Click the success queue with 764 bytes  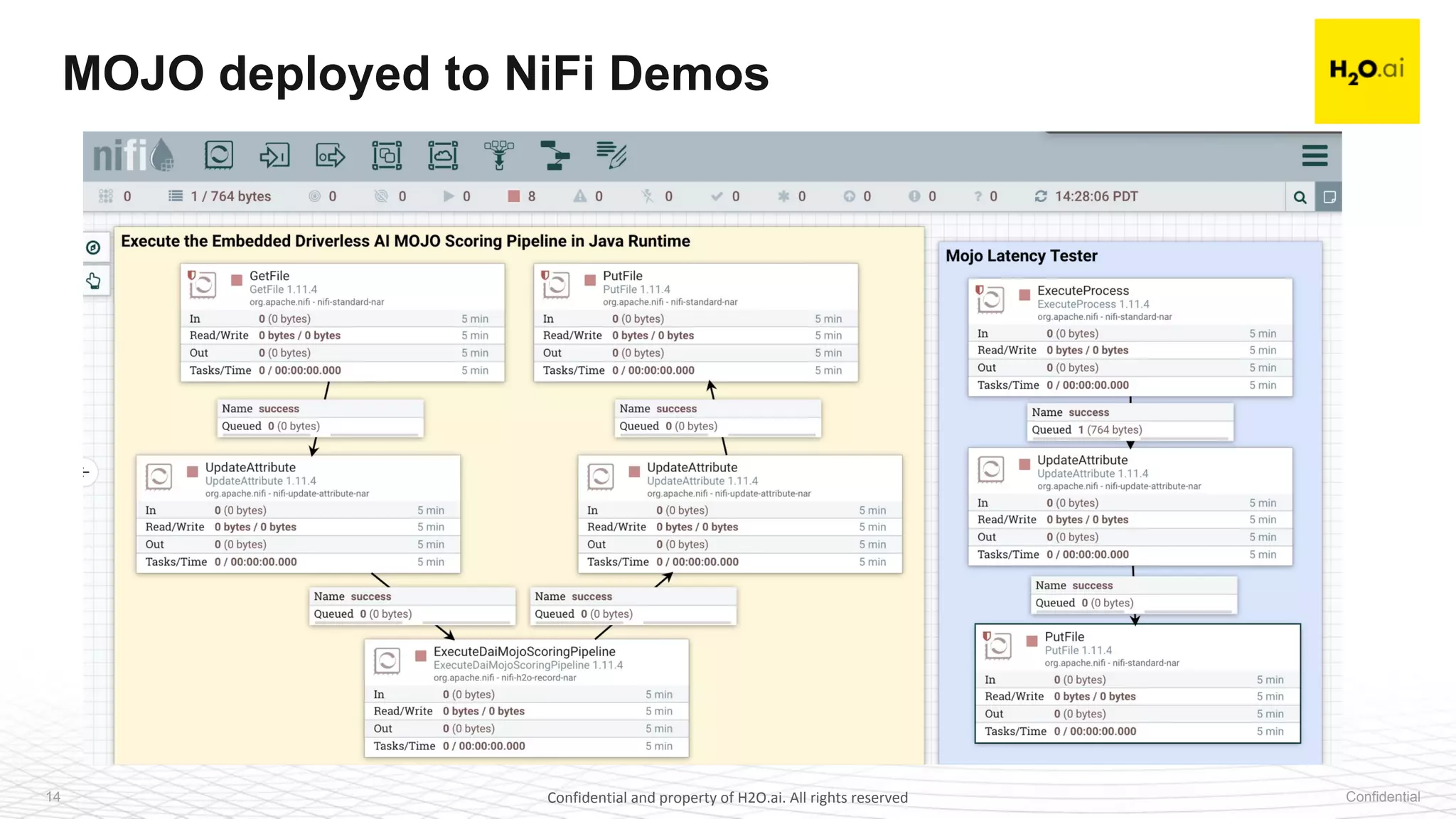coord(1130,422)
